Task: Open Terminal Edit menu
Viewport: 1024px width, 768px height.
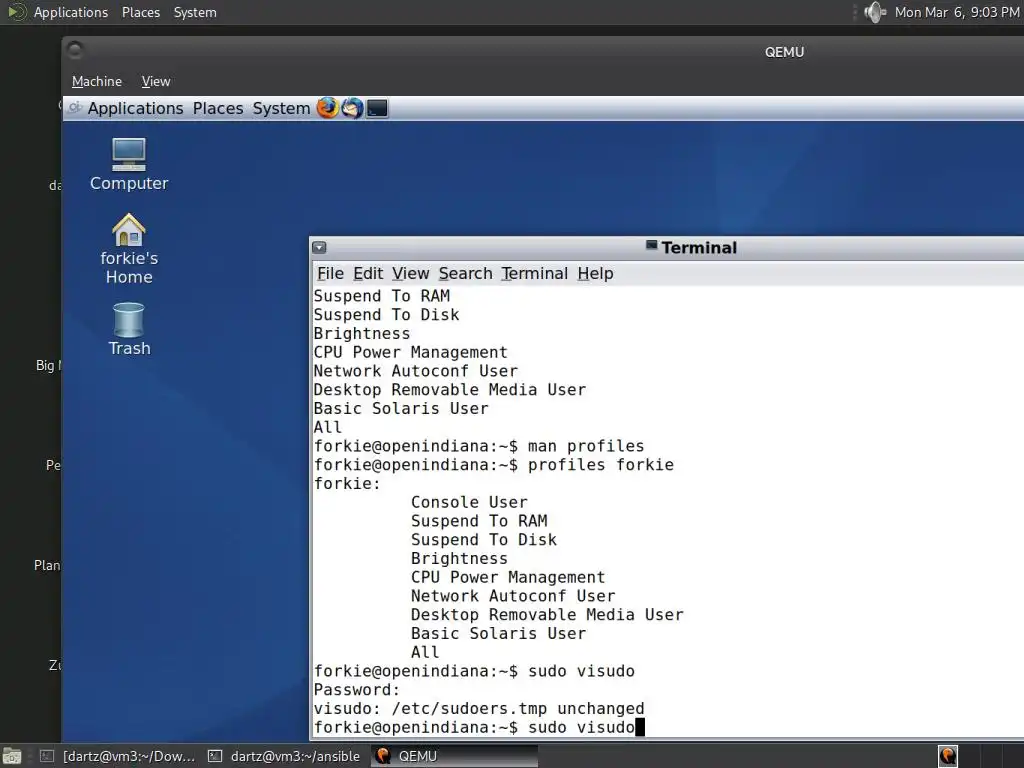Action: point(368,274)
